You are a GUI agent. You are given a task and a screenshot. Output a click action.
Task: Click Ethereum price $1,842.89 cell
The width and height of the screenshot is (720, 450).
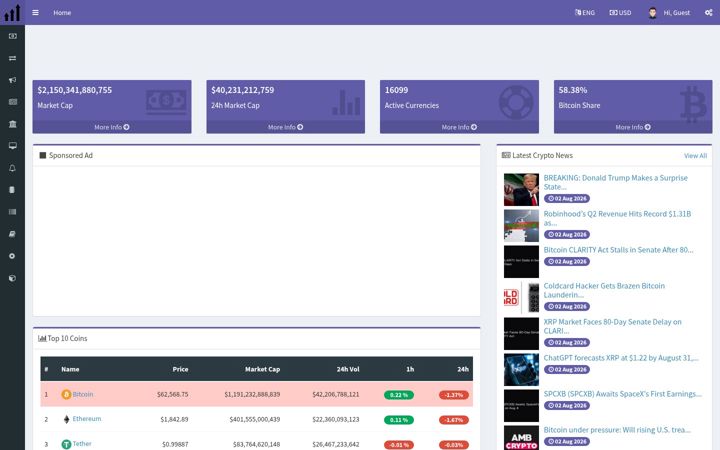pos(174,419)
